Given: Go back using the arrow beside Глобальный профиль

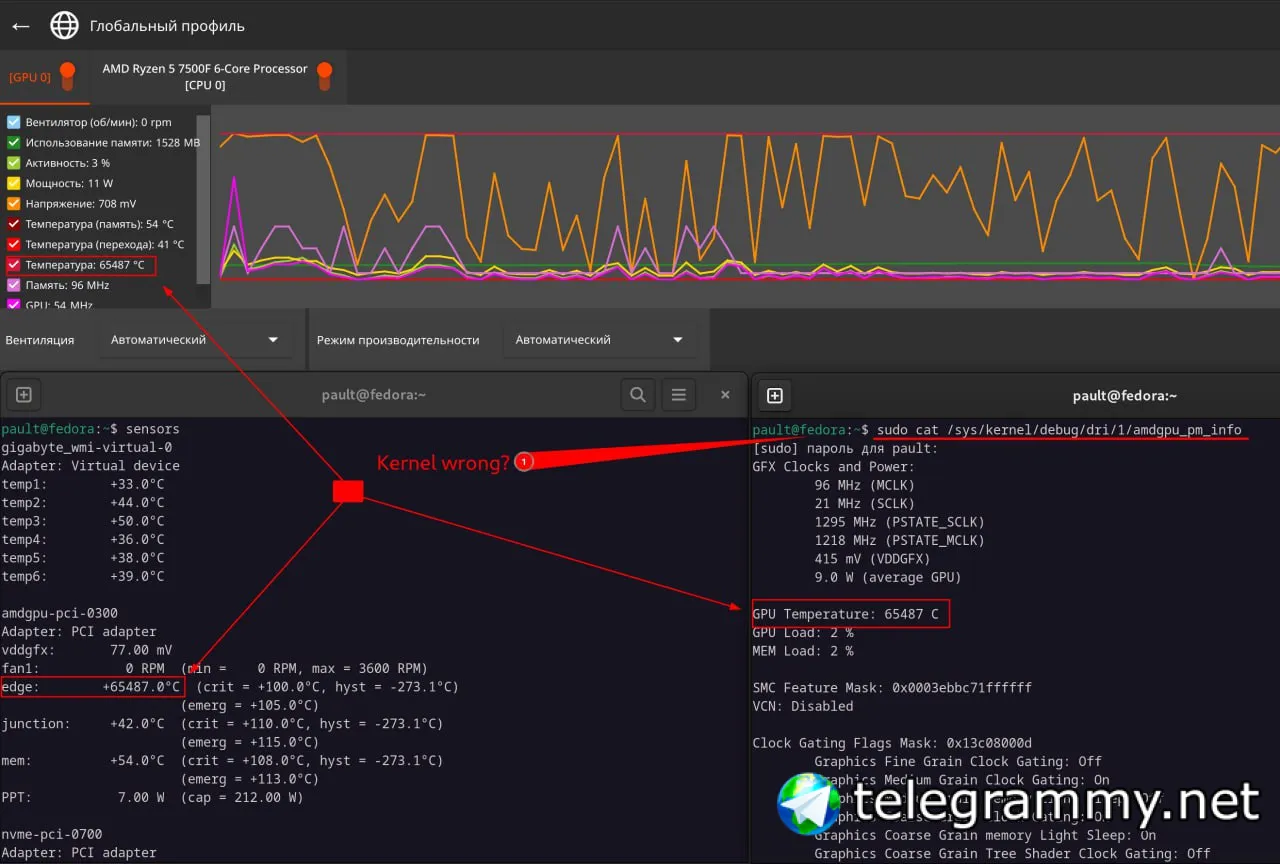Looking at the screenshot, I should [20, 26].
